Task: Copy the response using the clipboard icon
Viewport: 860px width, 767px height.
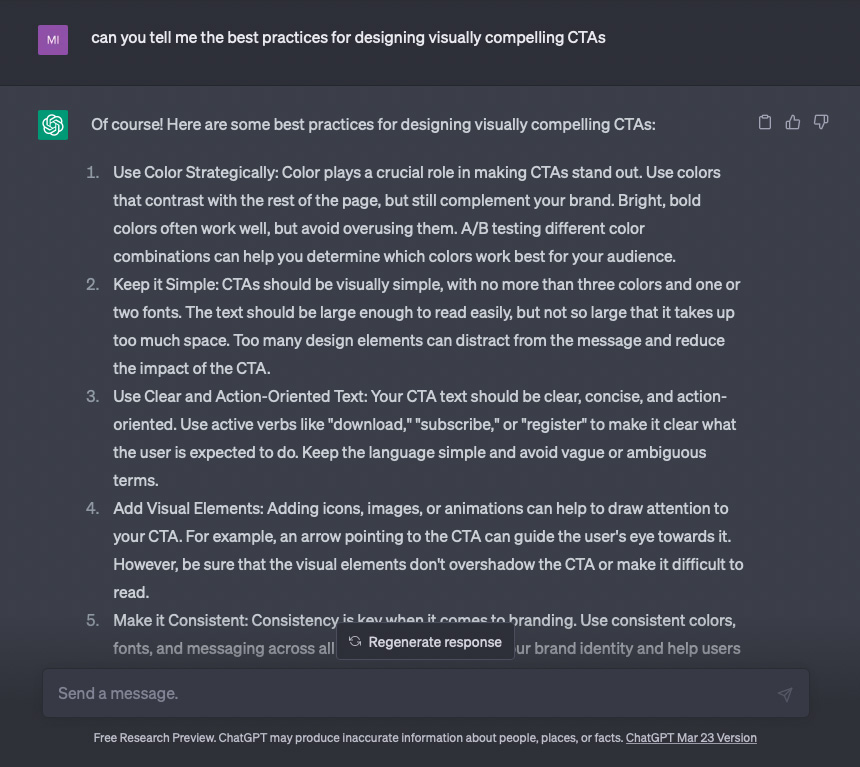Action: coord(765,122)
